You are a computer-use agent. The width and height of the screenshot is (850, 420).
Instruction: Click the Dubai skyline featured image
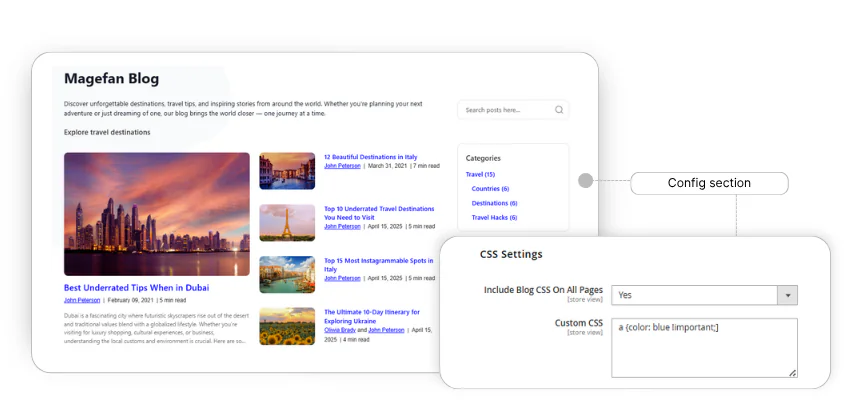(x=157, y=214)
